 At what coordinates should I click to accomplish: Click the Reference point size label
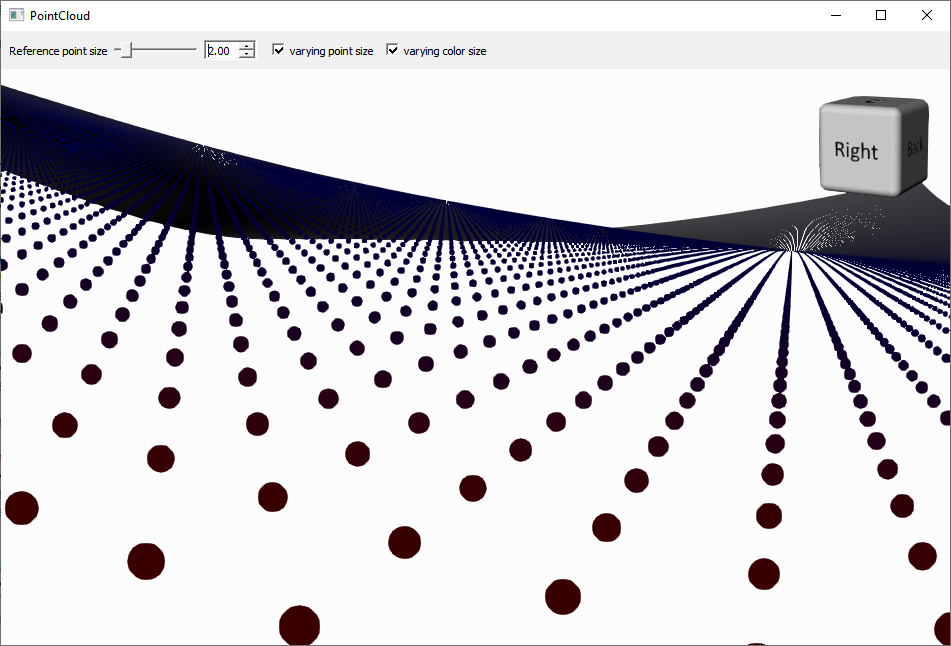pyautogui.click(x=58, y=51)
